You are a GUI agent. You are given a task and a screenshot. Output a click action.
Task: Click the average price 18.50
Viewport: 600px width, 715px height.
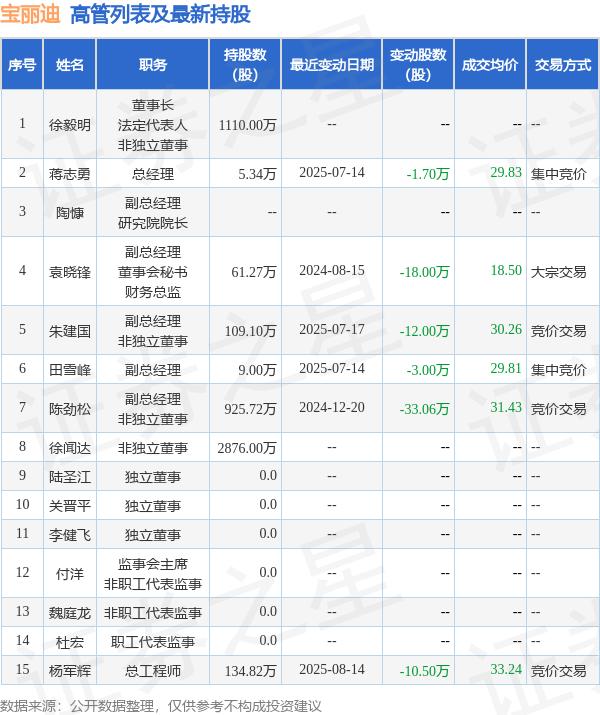506,270
